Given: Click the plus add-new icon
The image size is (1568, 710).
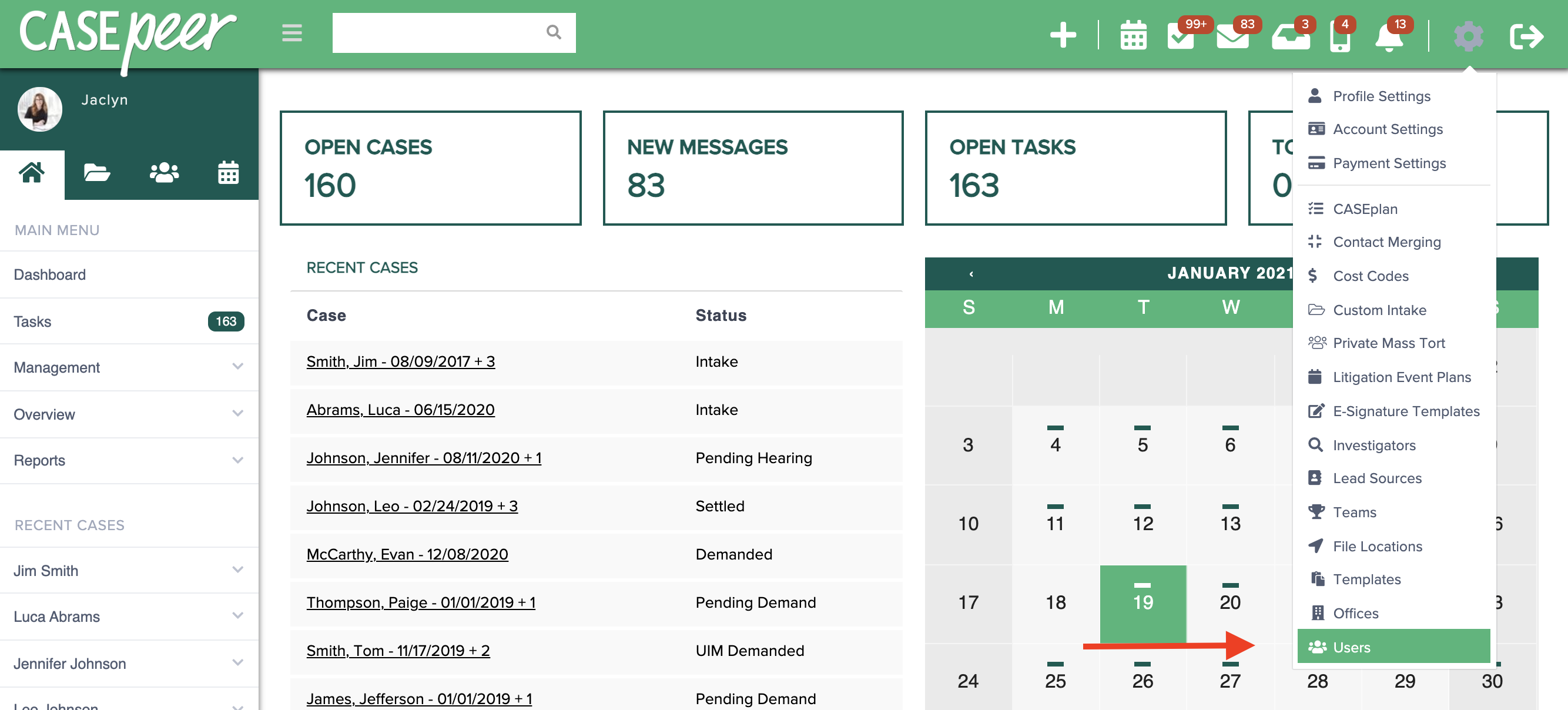Looking at the screenshot, I should point(1062,35).
